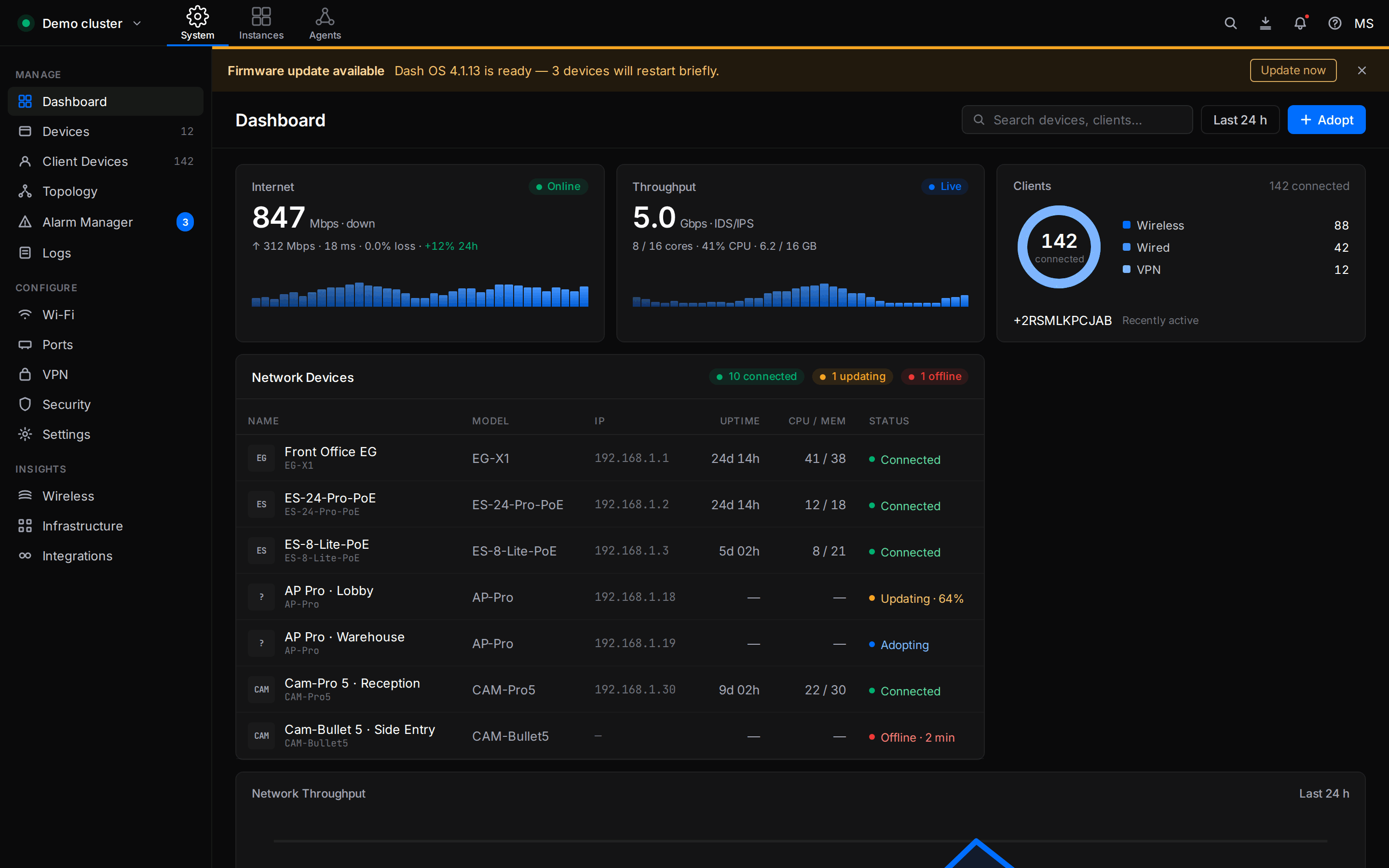Click the CAM icon for Cam-Pro 5 · Reception
This screenshot has width=1389, height=868.
(x=261, y=690)
